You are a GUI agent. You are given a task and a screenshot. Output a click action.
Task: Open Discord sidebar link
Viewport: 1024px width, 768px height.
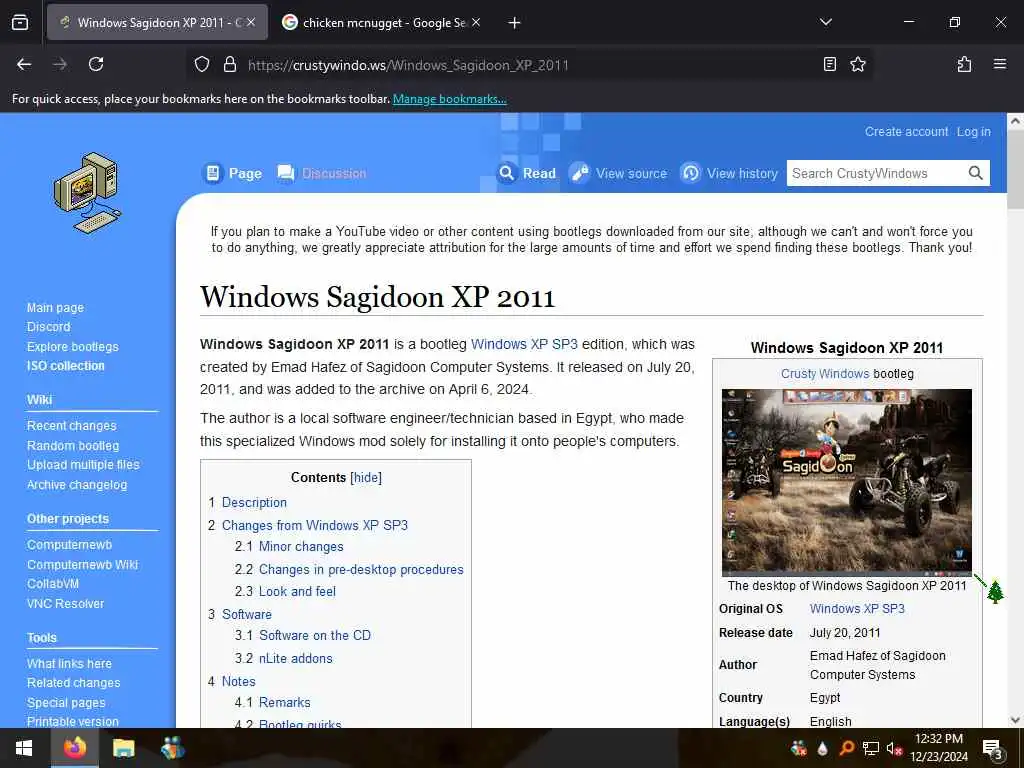[48, 327]
